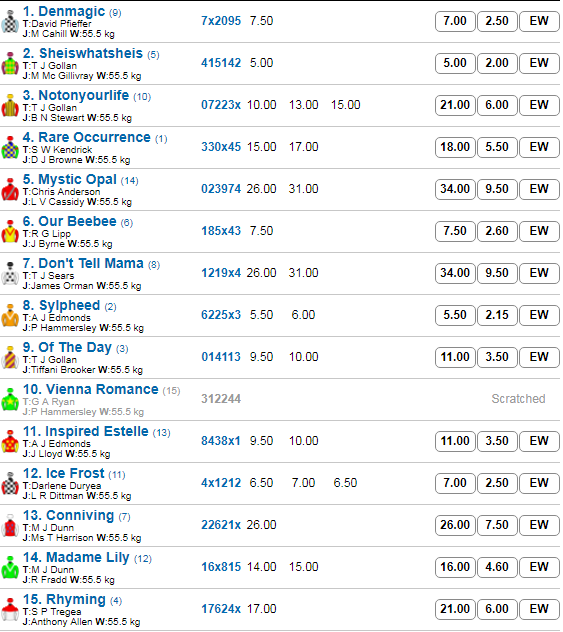The width and height of the screenshot is (563, 632).
Task: Click Madame Lily's green silk icon
Action: 10,568
